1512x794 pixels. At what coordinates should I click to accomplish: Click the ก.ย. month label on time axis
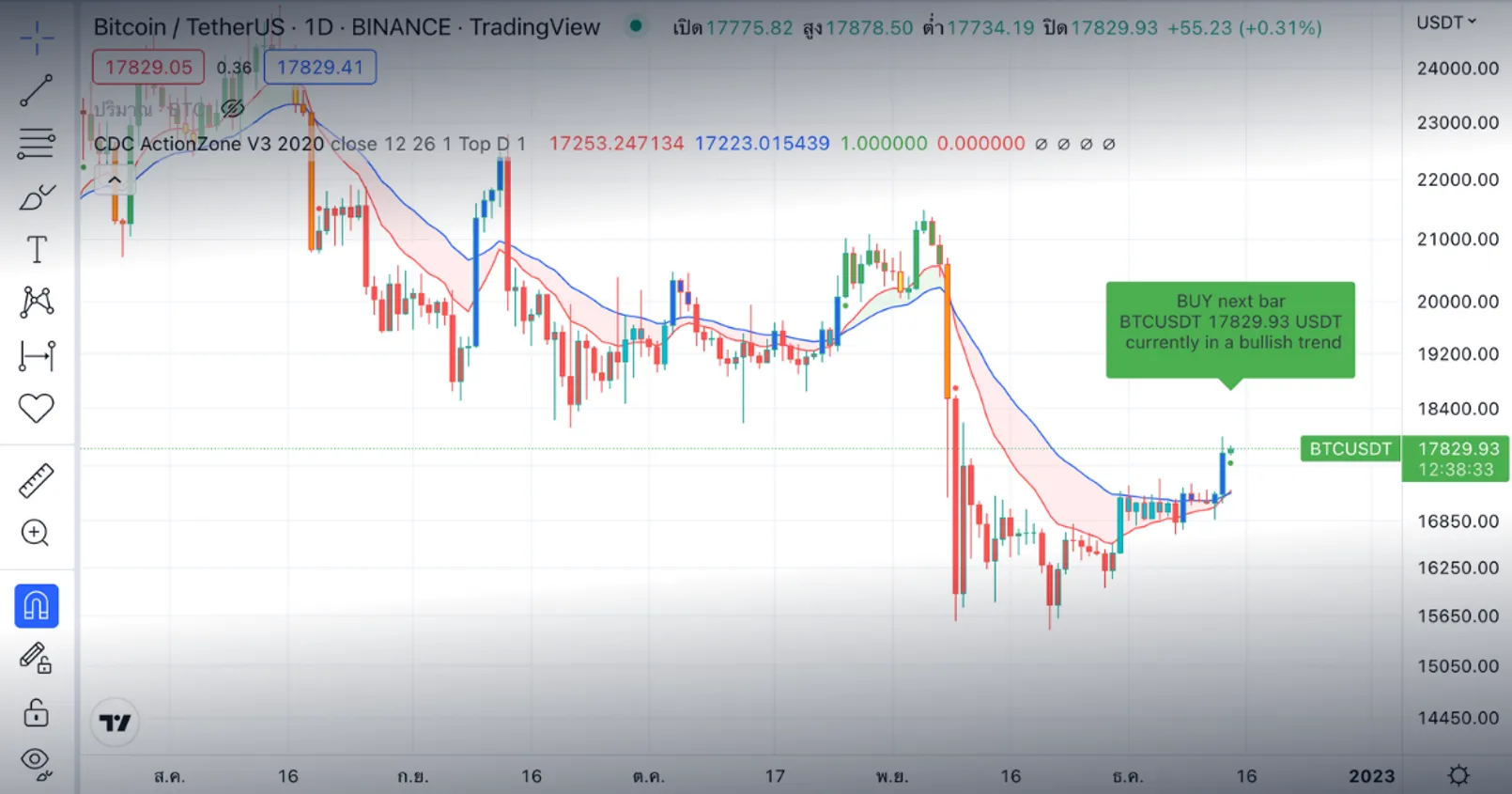[412, 776]
